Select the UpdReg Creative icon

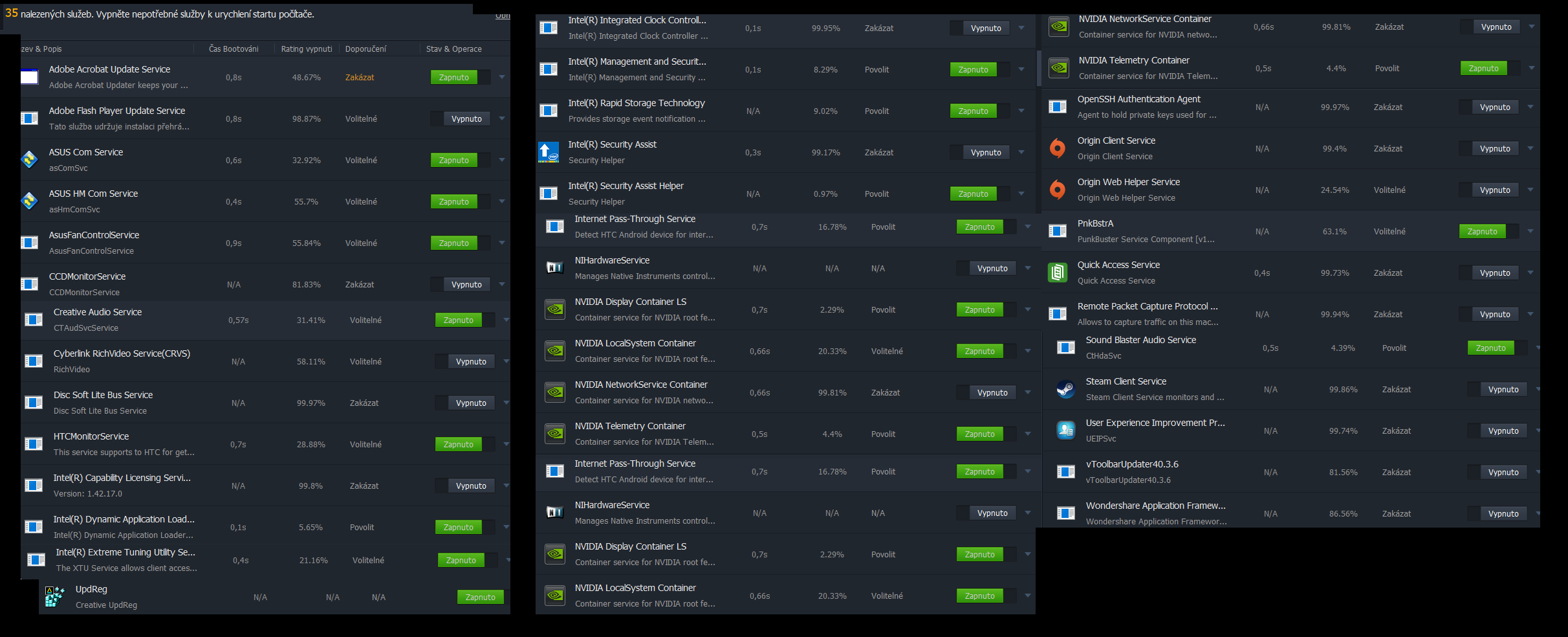click(x=55, y=596)
